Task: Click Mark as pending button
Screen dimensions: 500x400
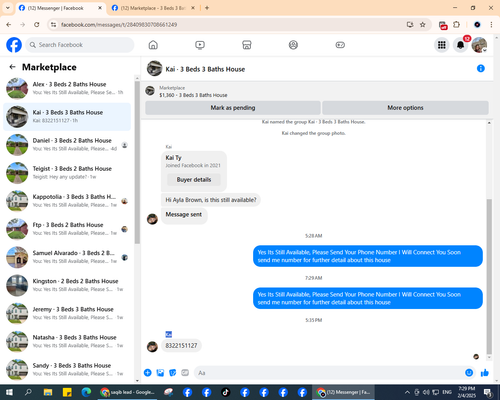Action: point(233,108)
